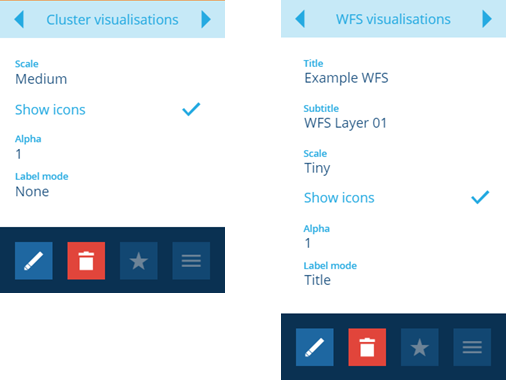Go to the previous panel from Cluster visualisations
506x380 pixels.
coord(19,19)
